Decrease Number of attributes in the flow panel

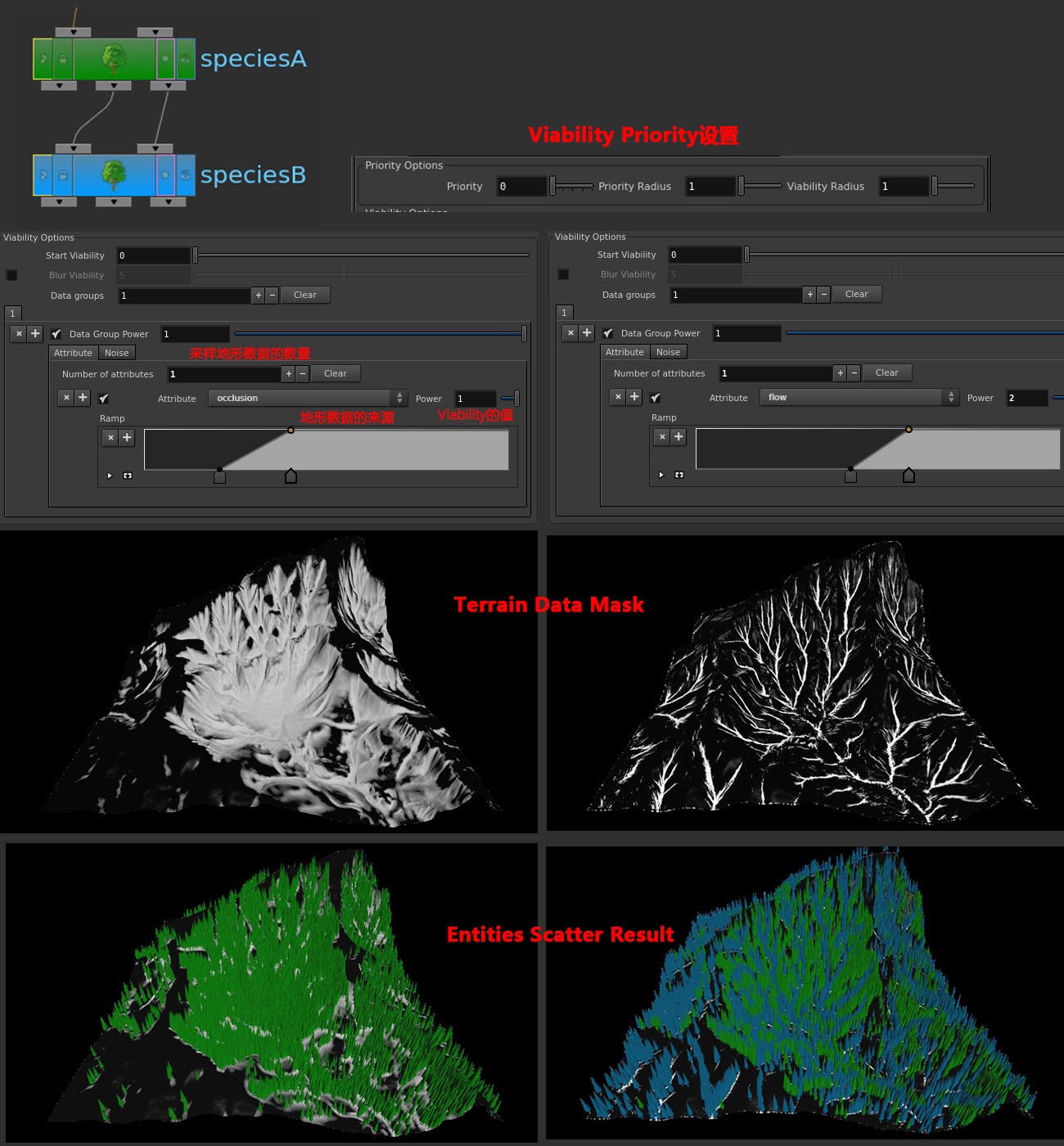854,373
